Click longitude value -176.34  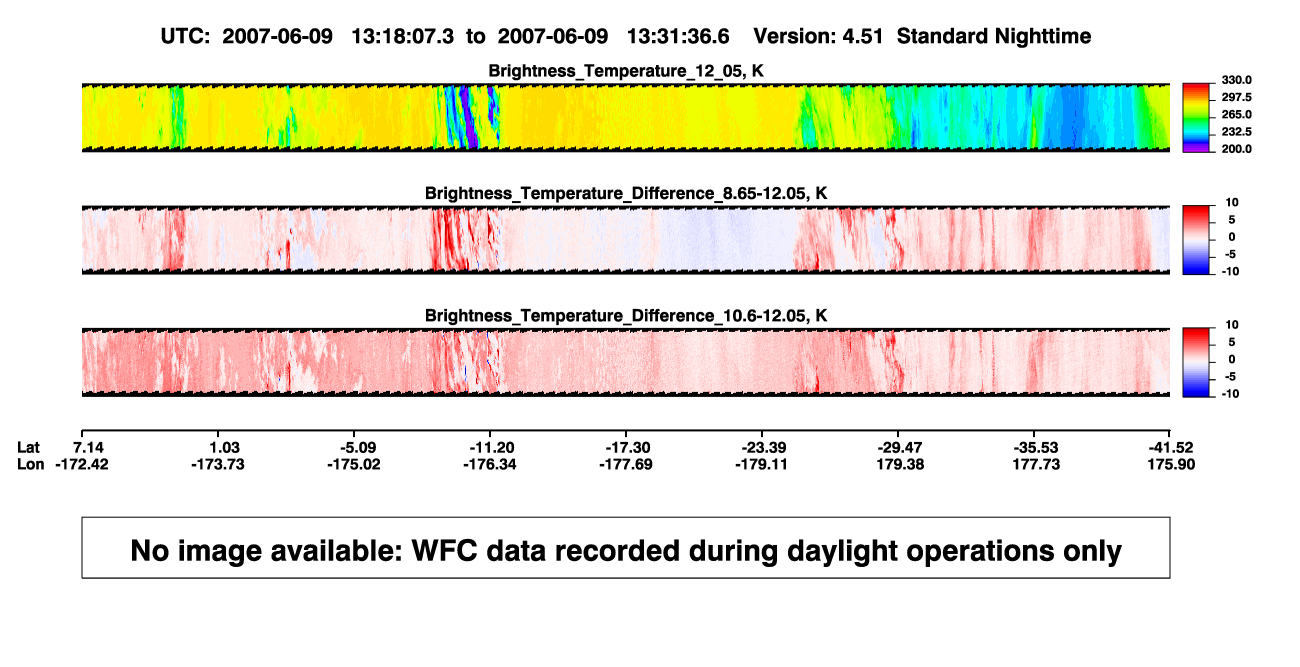tap(491, 464)
